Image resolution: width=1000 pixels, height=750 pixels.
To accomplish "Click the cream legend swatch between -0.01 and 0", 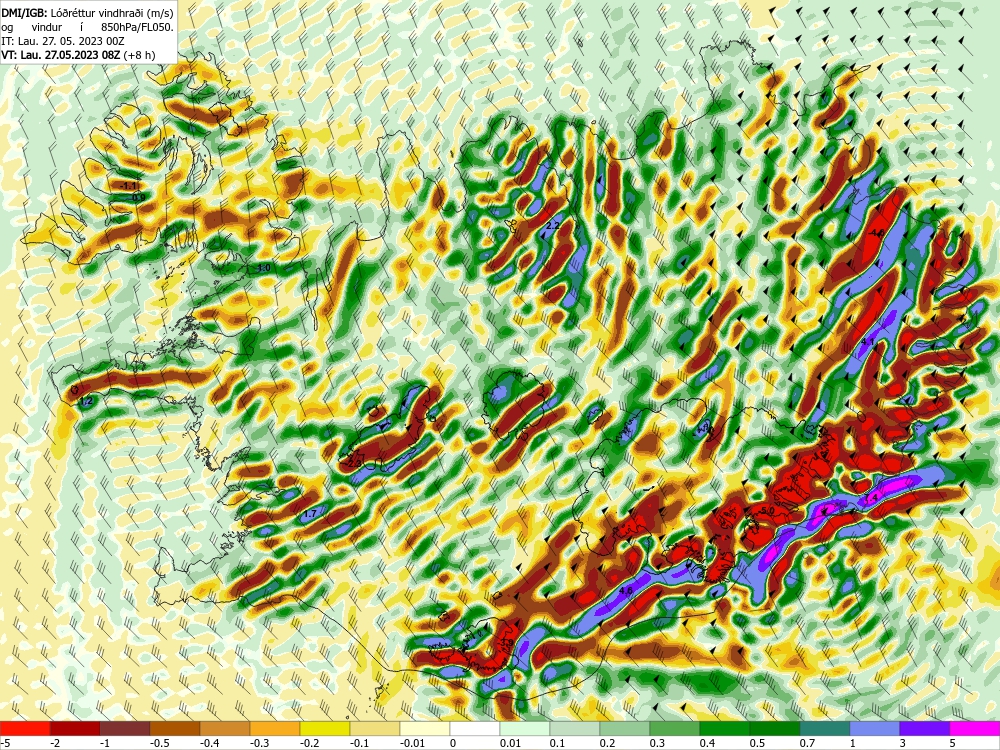I will (425, 728).
